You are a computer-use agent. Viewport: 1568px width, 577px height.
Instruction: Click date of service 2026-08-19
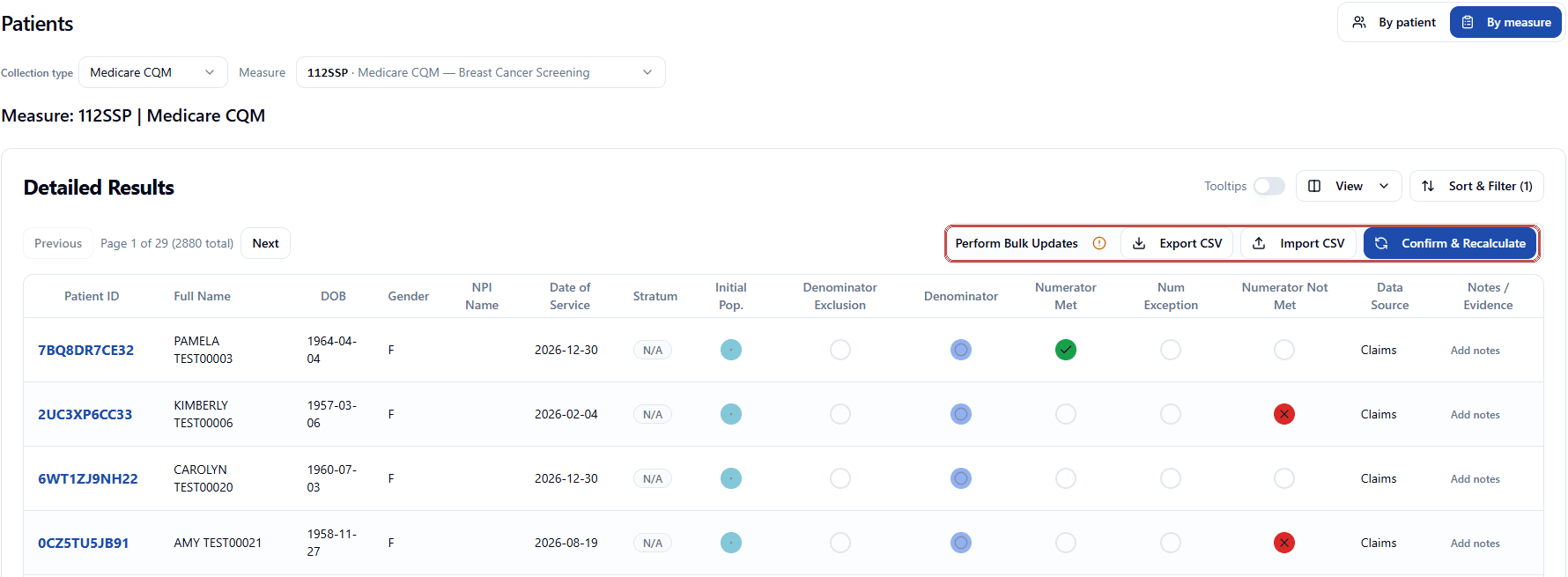[566, 543]
